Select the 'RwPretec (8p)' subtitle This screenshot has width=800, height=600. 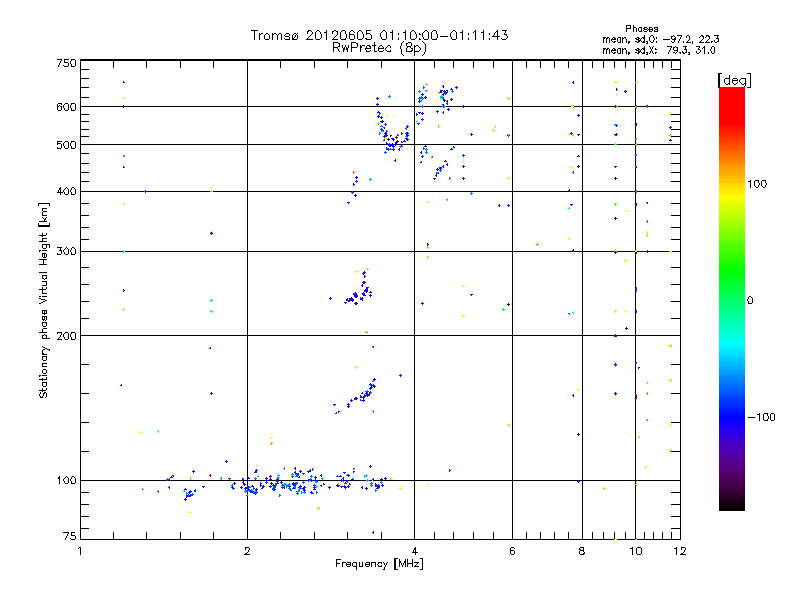coord(379,48)
